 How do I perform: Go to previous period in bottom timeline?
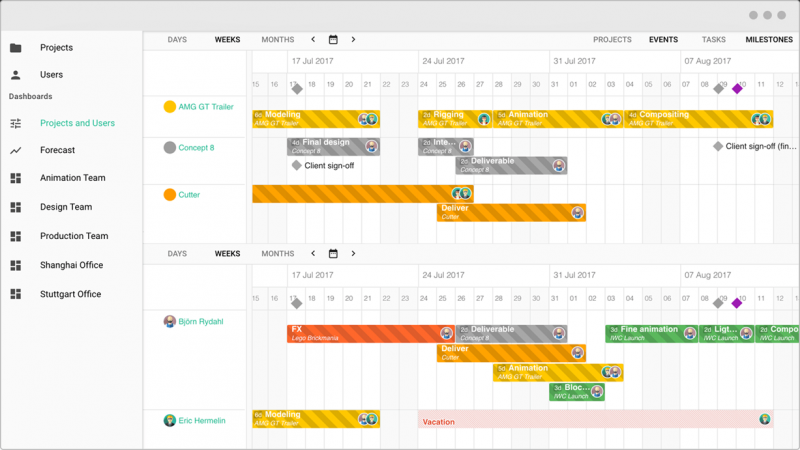(x=313, y=254)
